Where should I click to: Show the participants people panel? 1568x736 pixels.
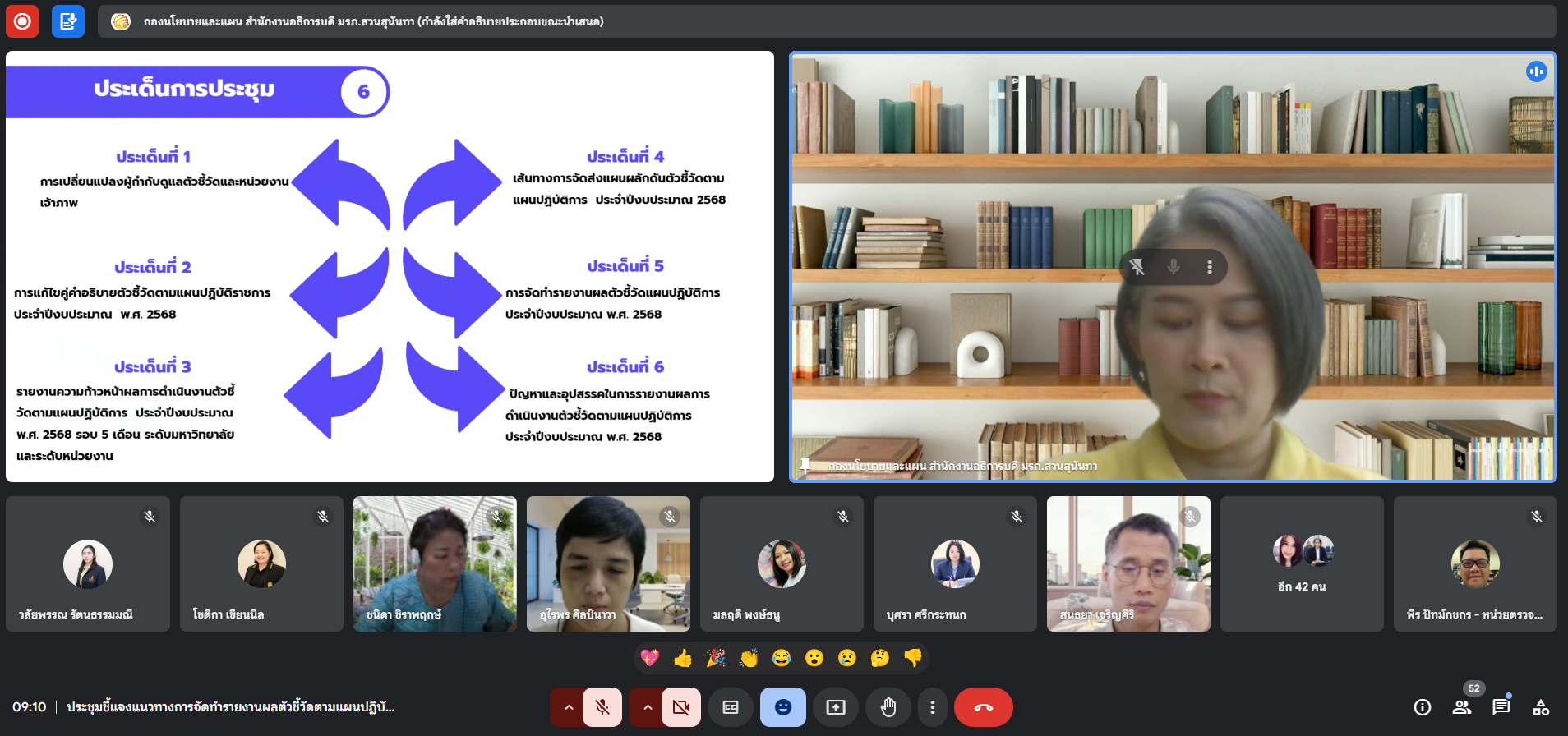(x=1462, y=707)
